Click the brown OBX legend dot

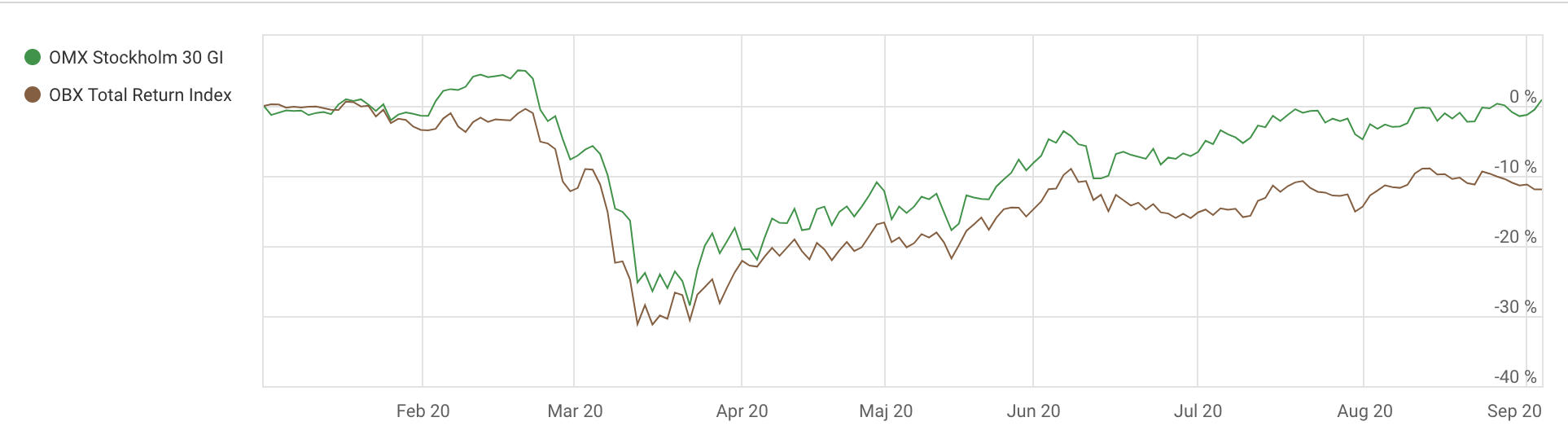click(33, 94)
